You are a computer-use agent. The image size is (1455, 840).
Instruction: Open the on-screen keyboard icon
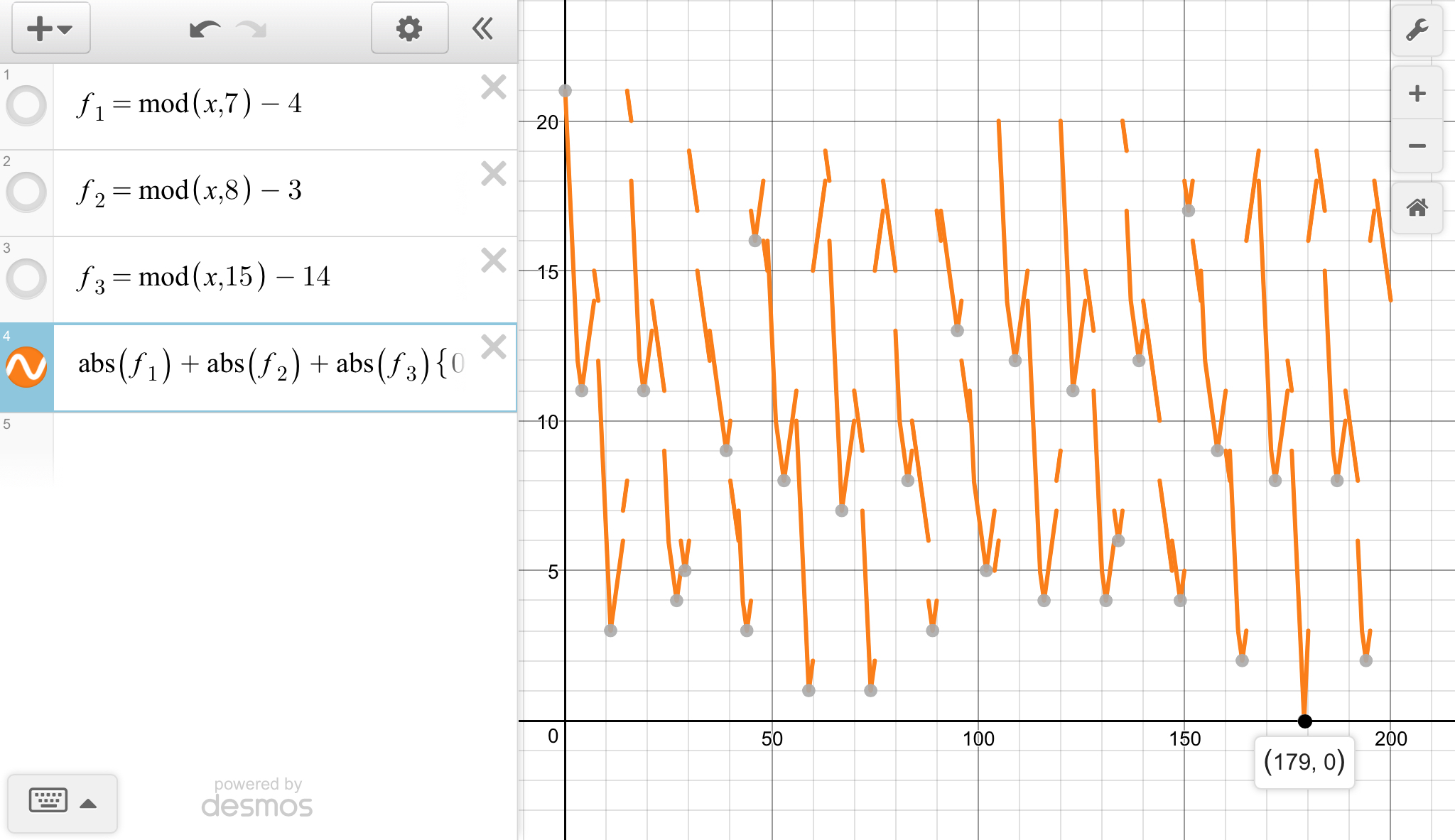click(x=48, y=801)
